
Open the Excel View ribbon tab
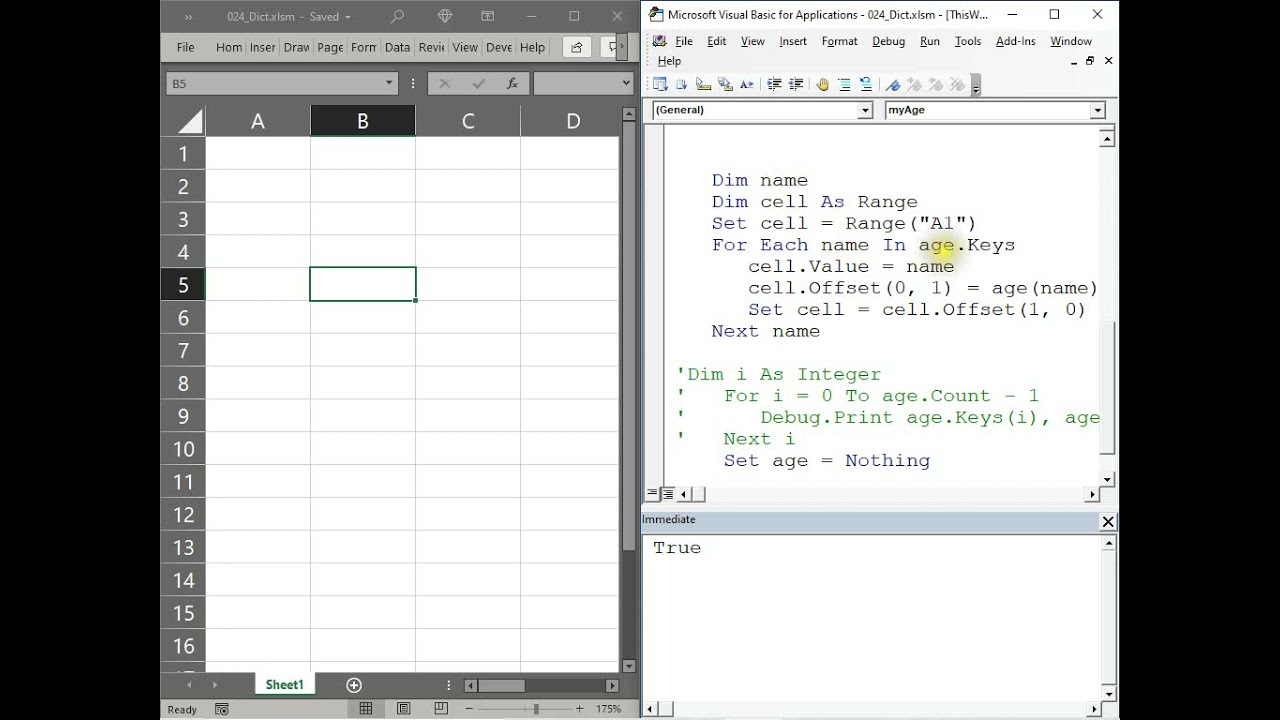pyautogui.click(x=465, y=47)
